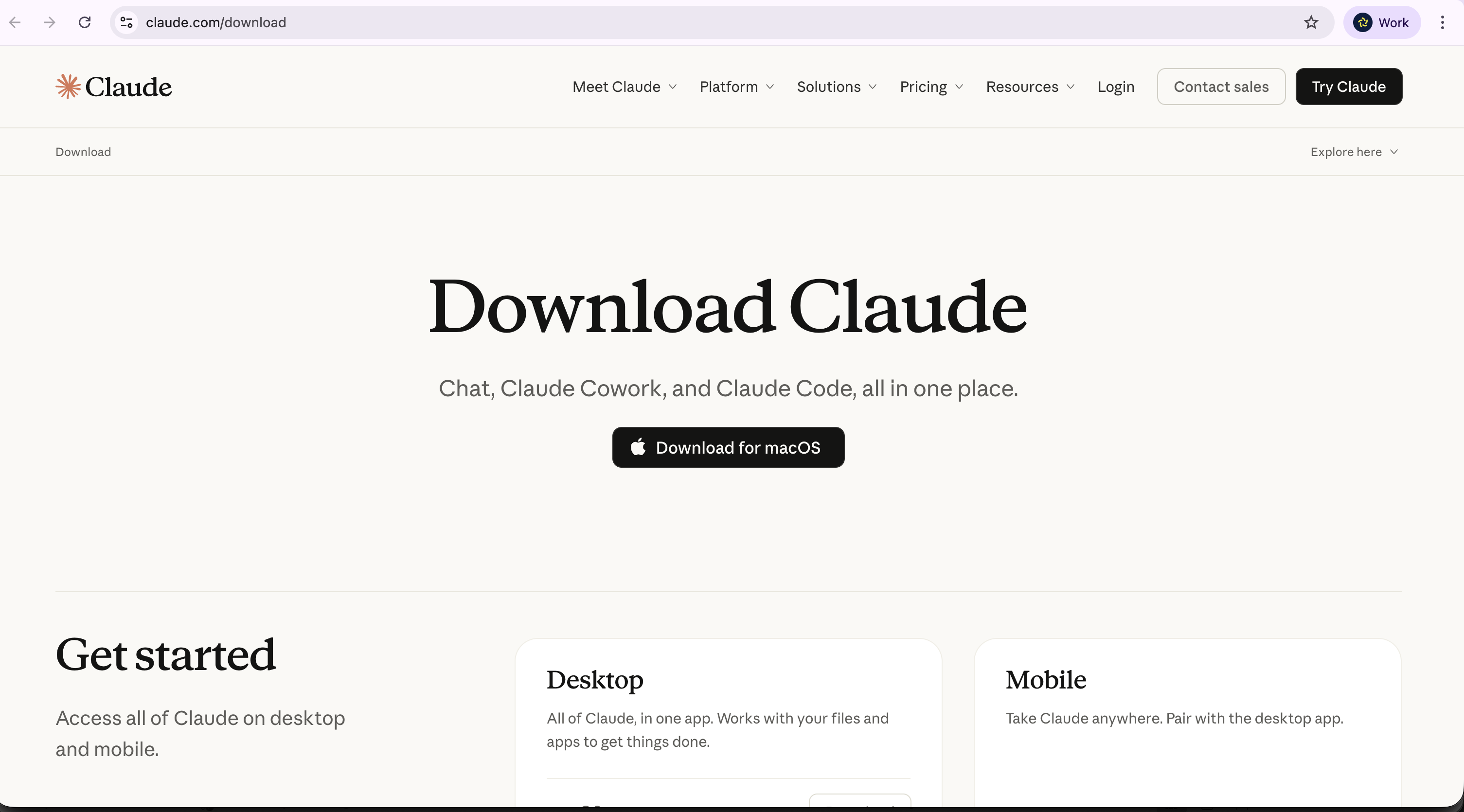This screenshot has width=1464, height=812.
Task: Click the Get started heading
Action: (x=165, y=654)
